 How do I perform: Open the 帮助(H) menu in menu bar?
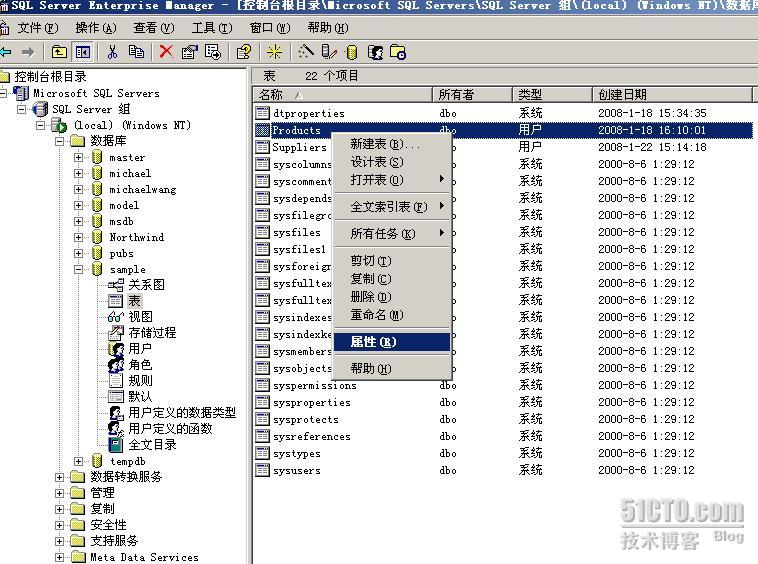(x=328, y=28)
